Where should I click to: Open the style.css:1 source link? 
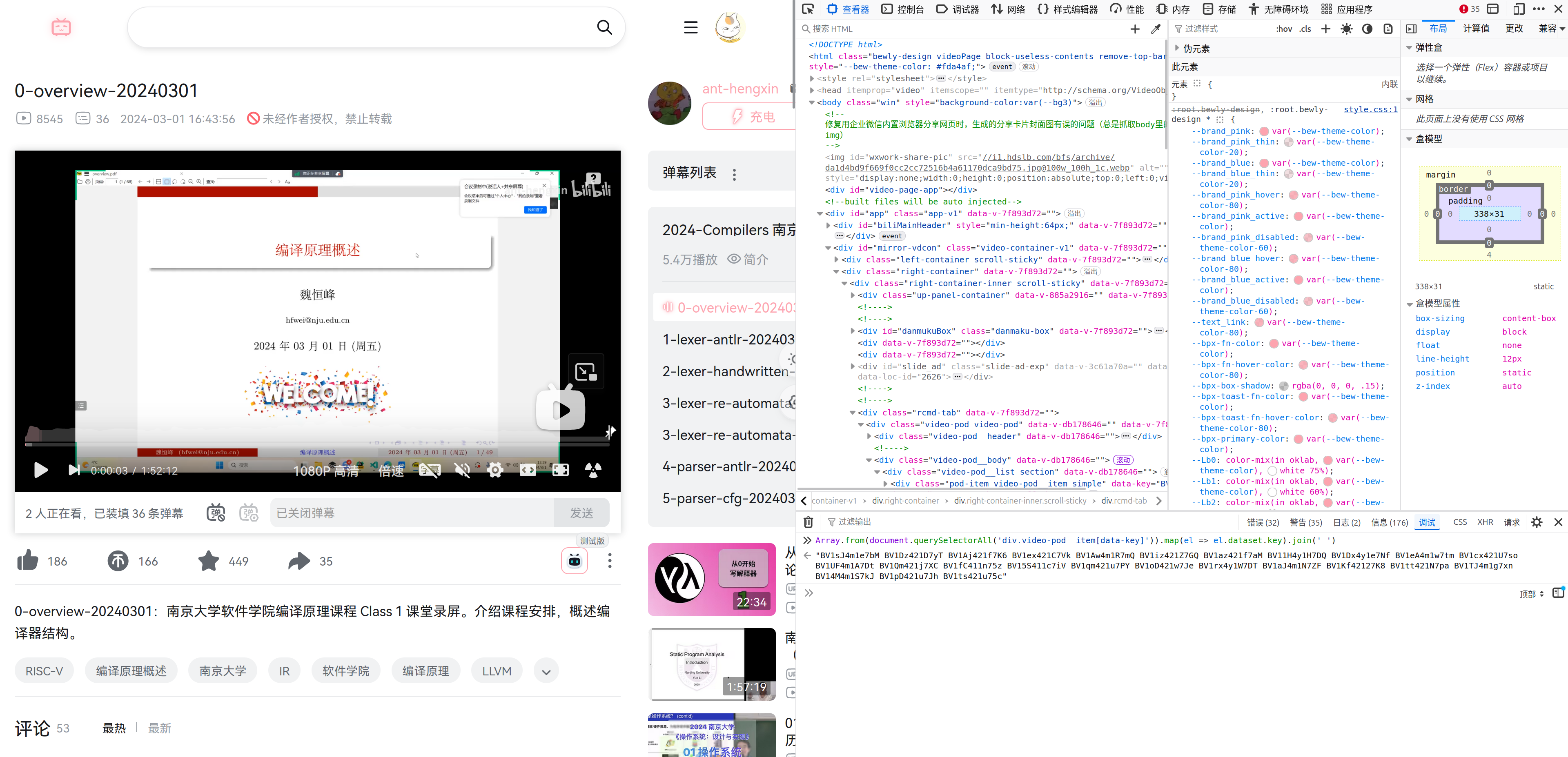(x=1370, y=109)
